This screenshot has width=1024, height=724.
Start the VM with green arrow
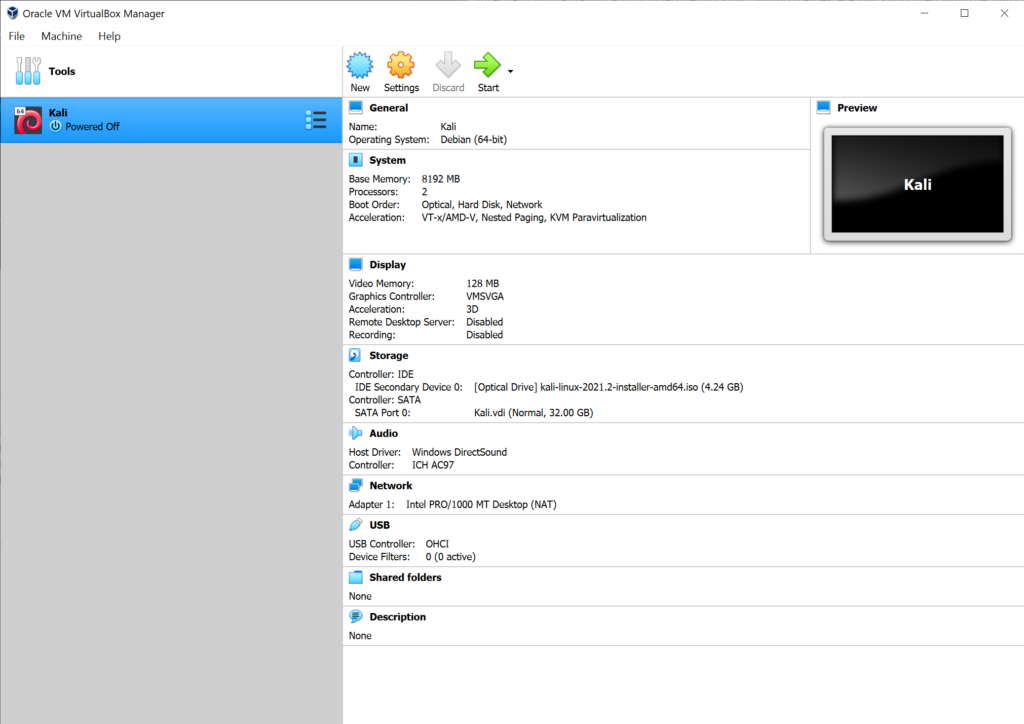pos(487,65)
